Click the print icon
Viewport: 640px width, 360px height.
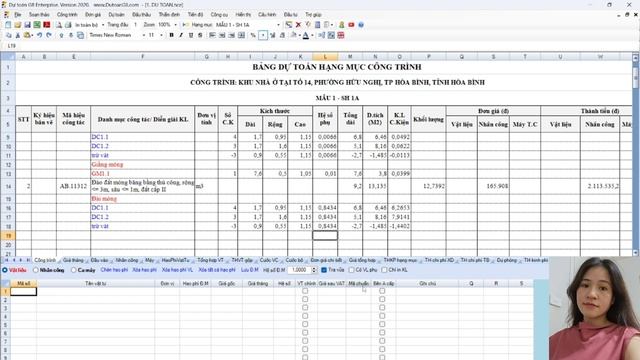tap(68, 25)
